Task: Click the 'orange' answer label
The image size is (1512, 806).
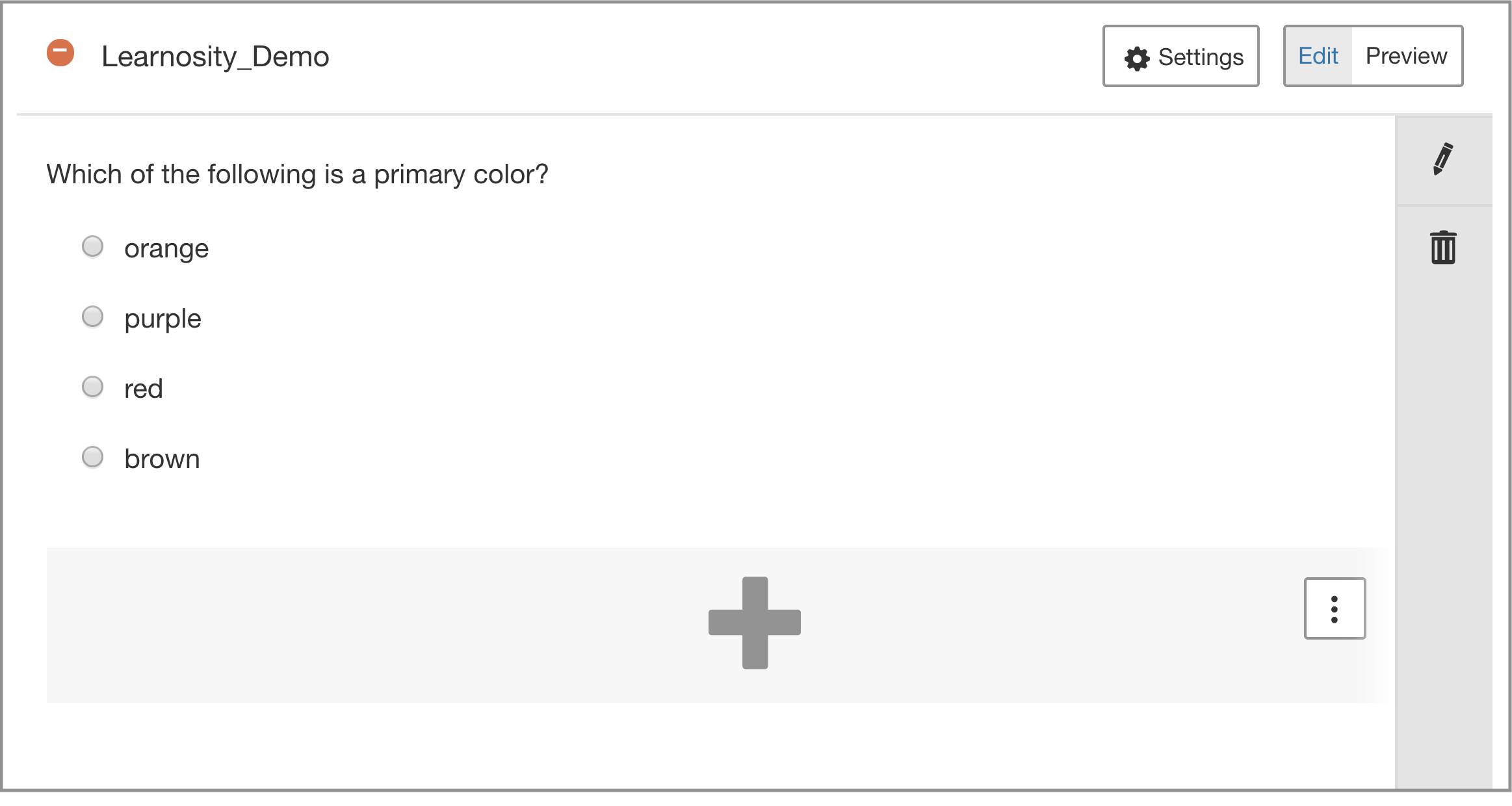Action: point(166,249)
